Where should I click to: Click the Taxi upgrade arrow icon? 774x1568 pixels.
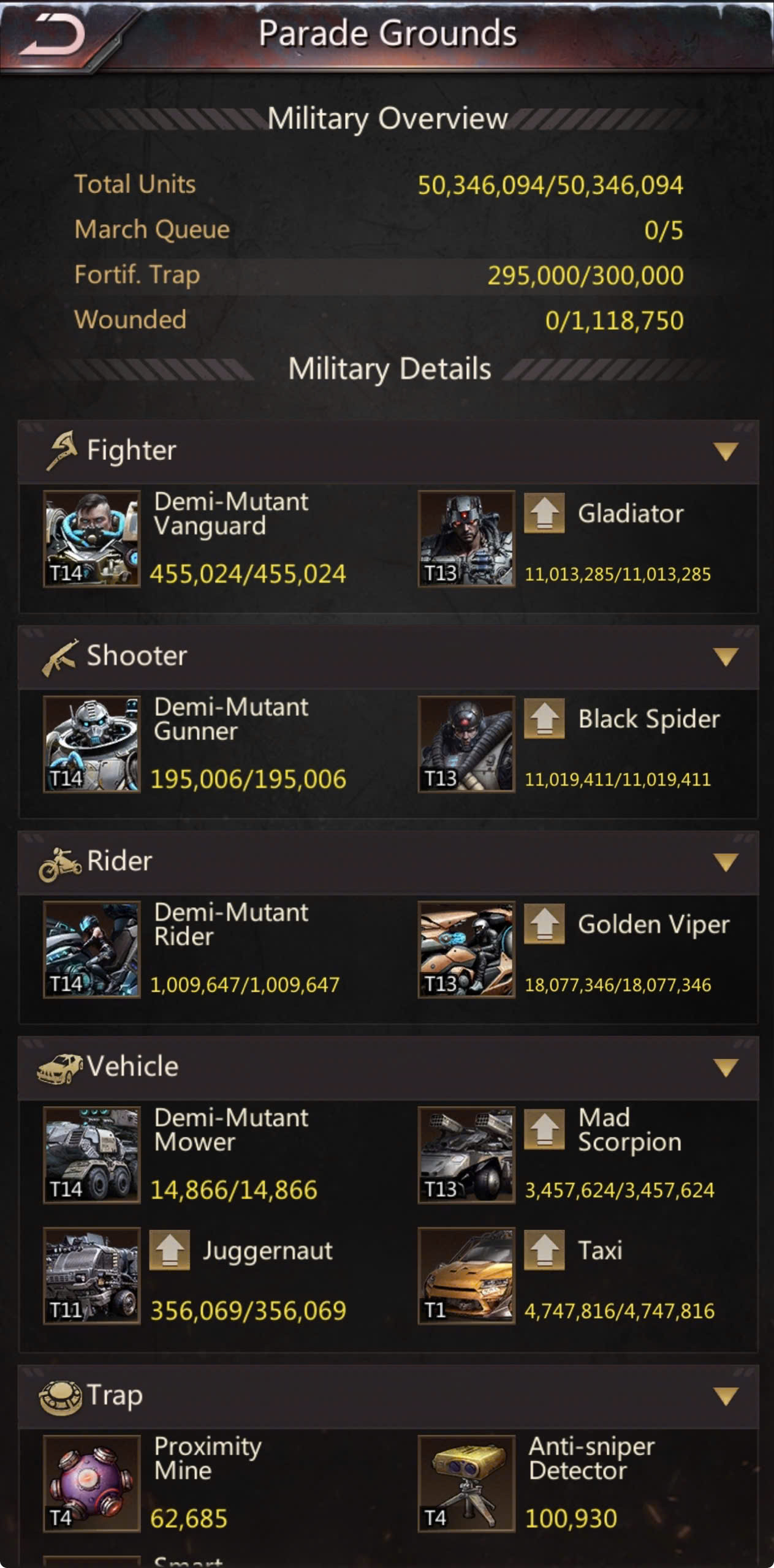click(544, 1250)
